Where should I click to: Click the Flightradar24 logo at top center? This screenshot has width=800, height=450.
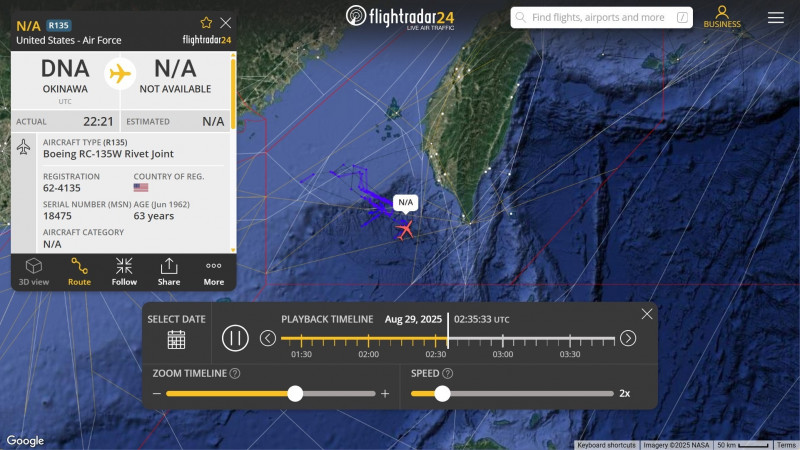400,17
